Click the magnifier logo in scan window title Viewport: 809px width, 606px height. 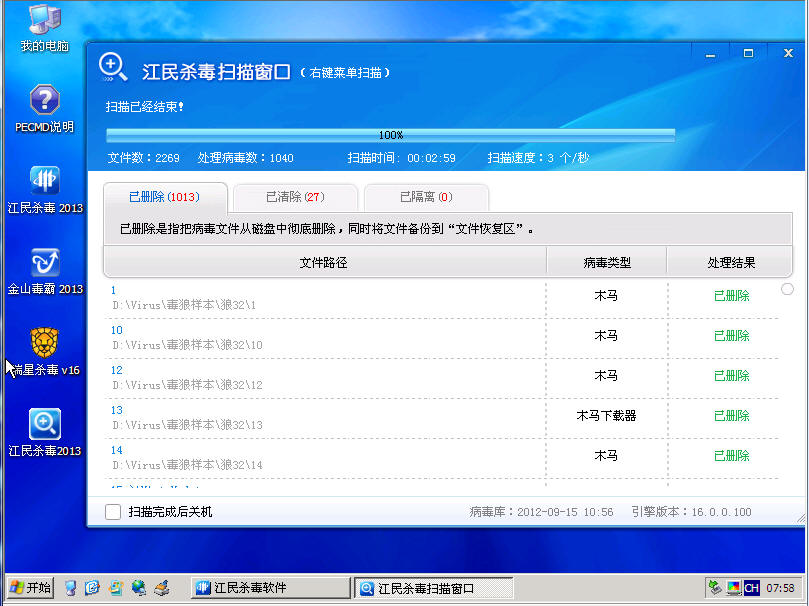[113, 68]
